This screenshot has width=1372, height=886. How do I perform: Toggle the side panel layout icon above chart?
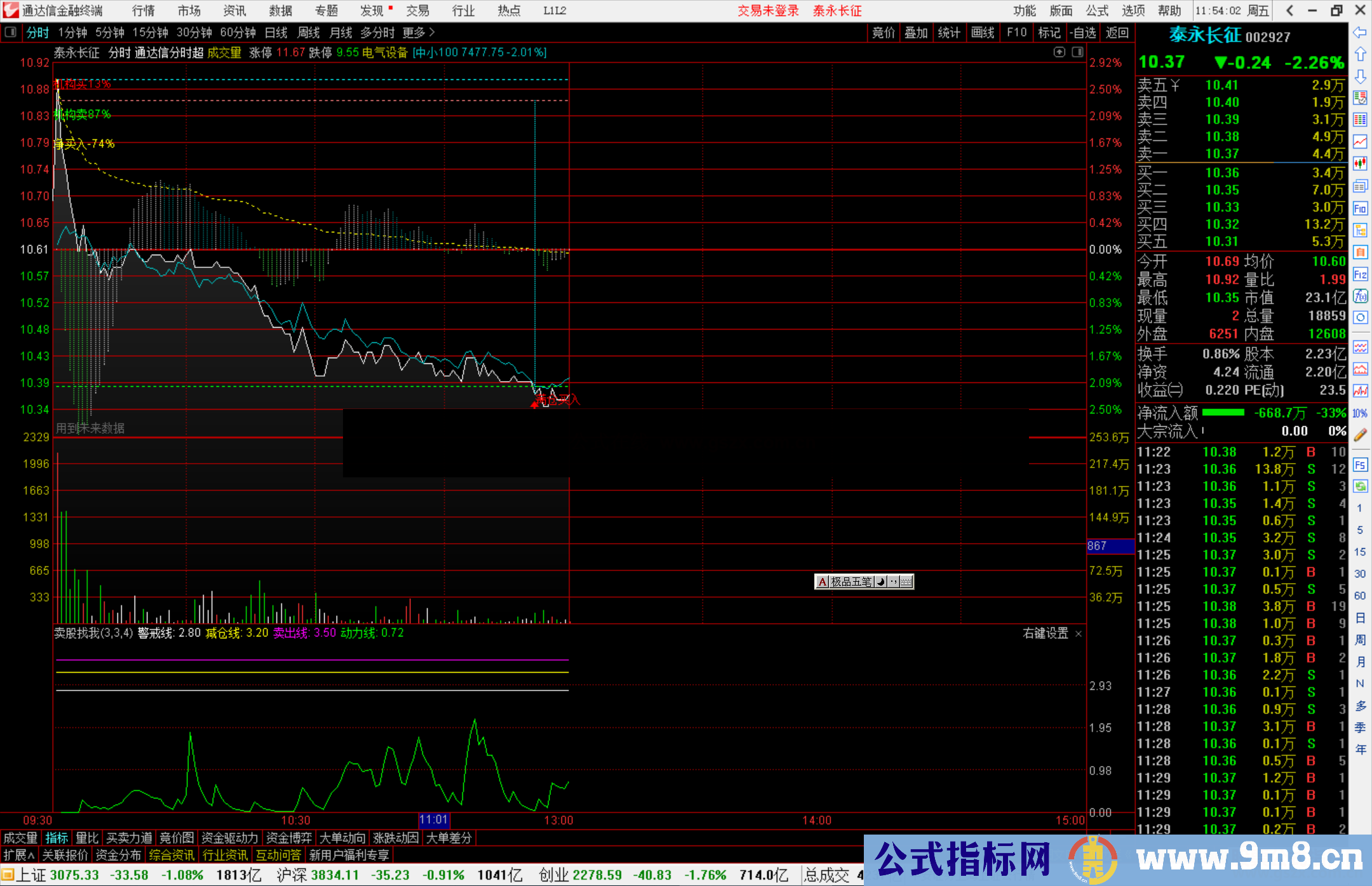[1078, 52]
